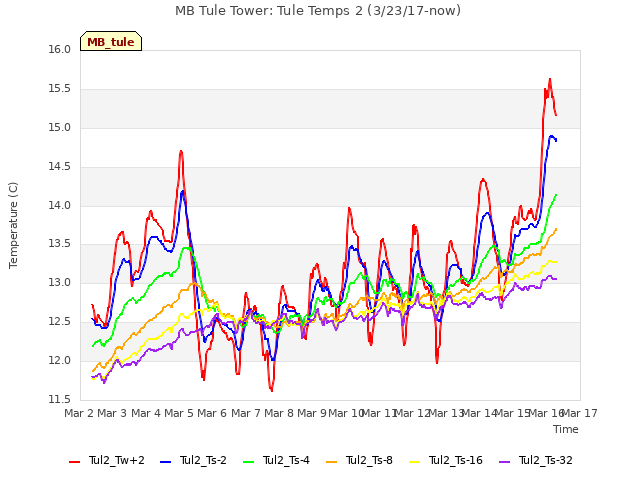Screen dimensions: 640x480
Task: Click the green Tul2_Ts-4 legend swatch
Action: tap(249, 461)
